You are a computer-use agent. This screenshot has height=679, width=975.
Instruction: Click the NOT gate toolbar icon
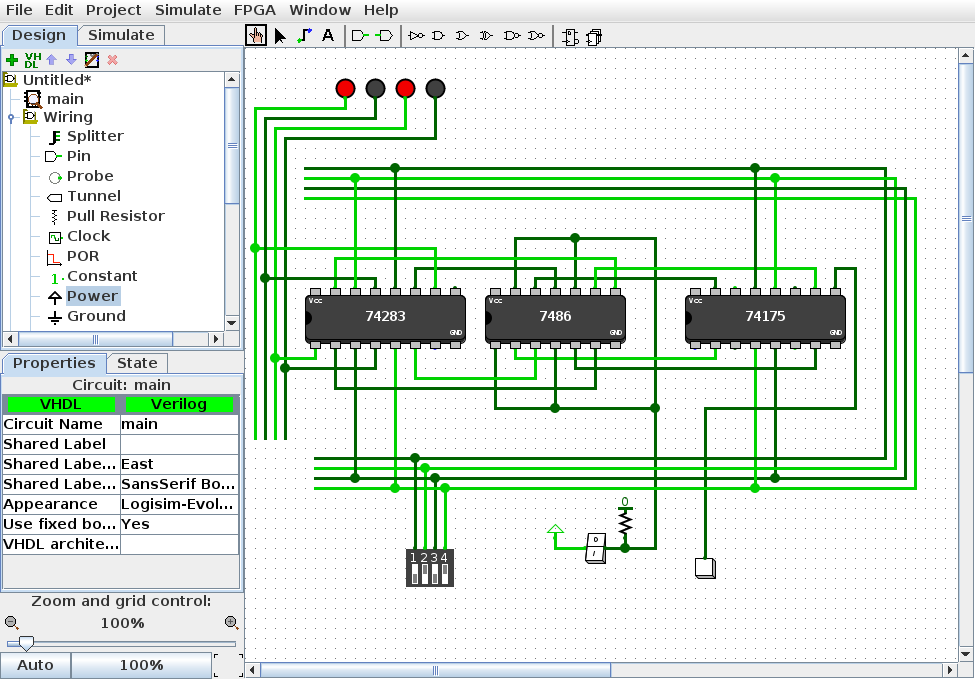(x=415, y=36)
